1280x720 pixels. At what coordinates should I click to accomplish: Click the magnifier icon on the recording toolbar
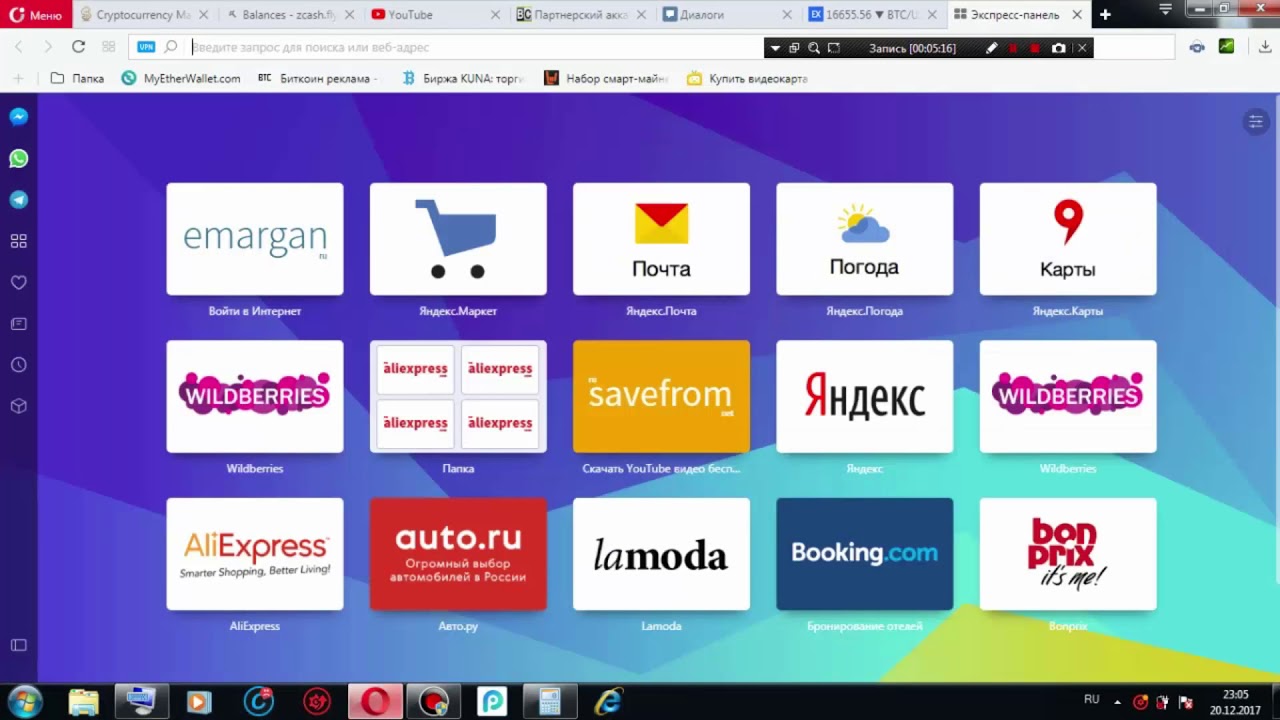click(x=814, y=48)
